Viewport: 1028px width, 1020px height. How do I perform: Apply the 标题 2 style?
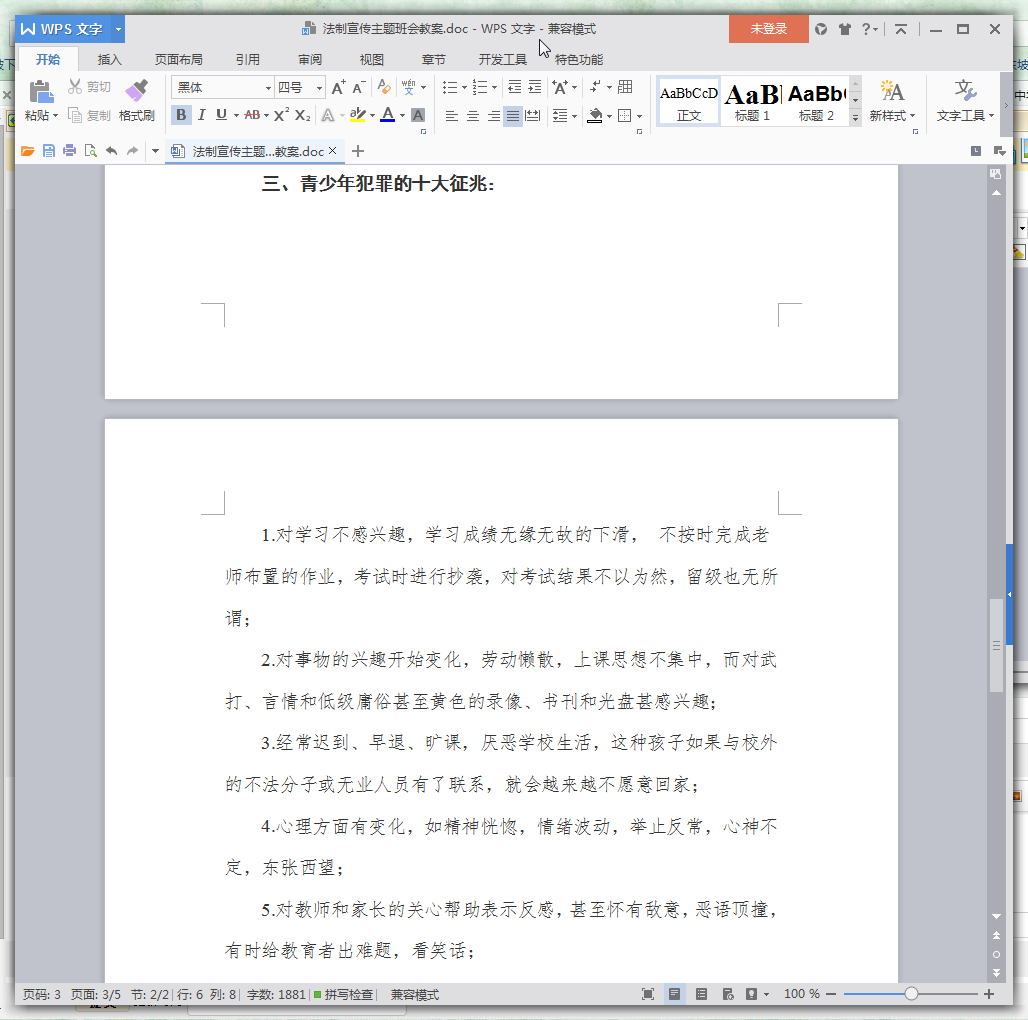click(816, 101)
